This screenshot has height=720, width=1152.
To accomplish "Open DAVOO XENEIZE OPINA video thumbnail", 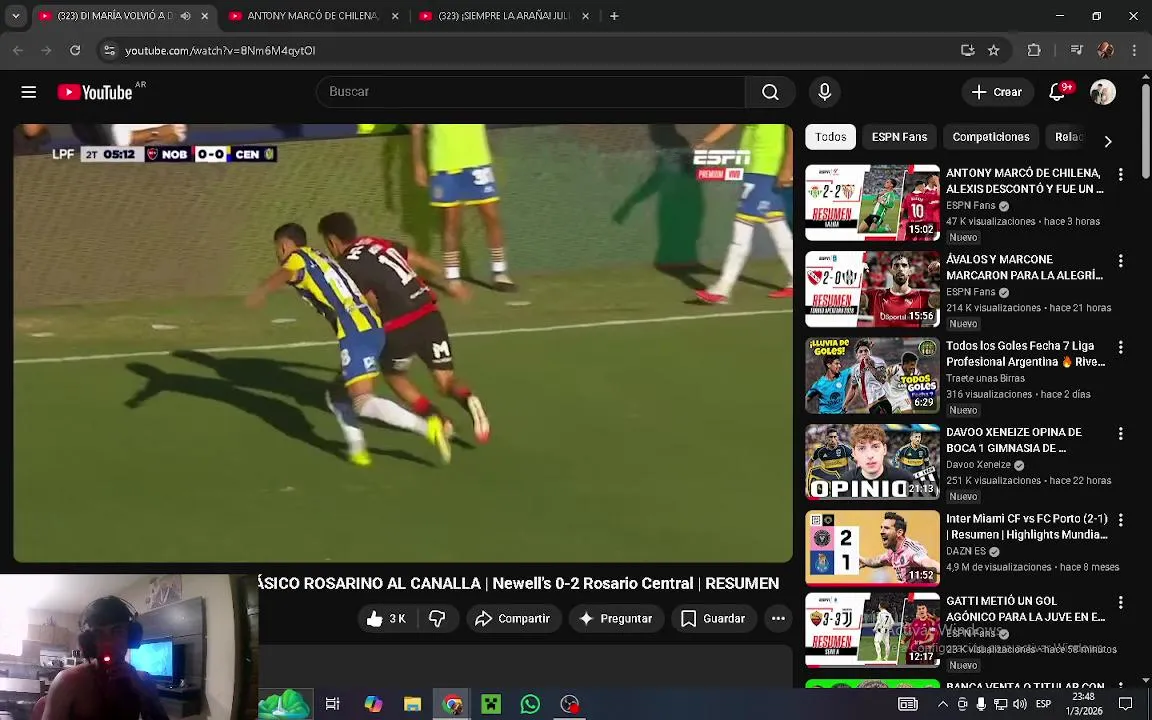I will point(872,462).
